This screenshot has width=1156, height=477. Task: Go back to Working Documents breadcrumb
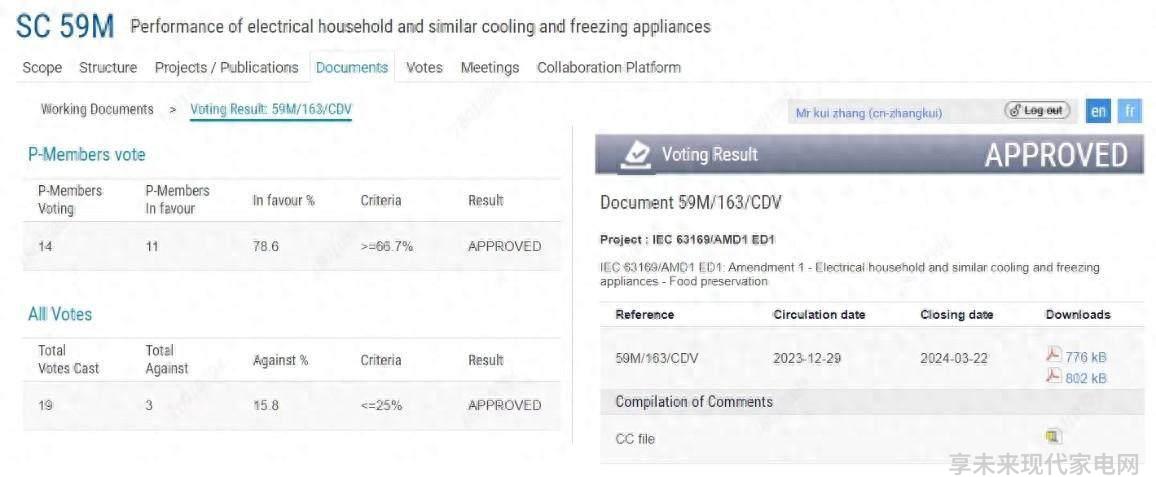pyautogui.click(x=97, y=110)
